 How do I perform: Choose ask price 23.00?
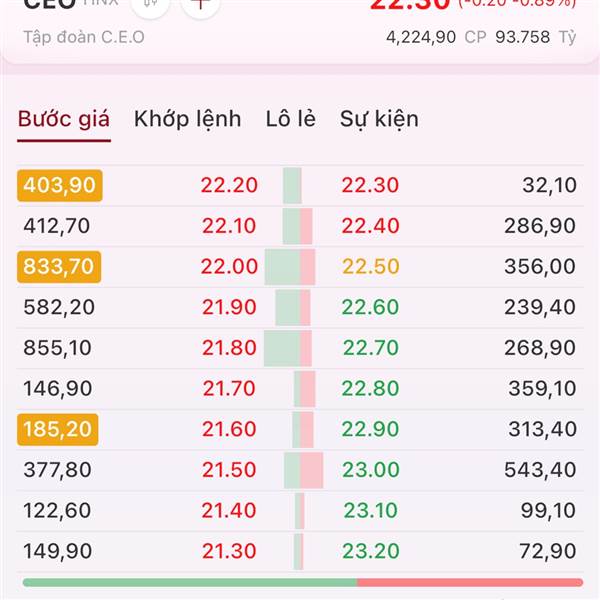pyautogui.click(x=370, y=470)
